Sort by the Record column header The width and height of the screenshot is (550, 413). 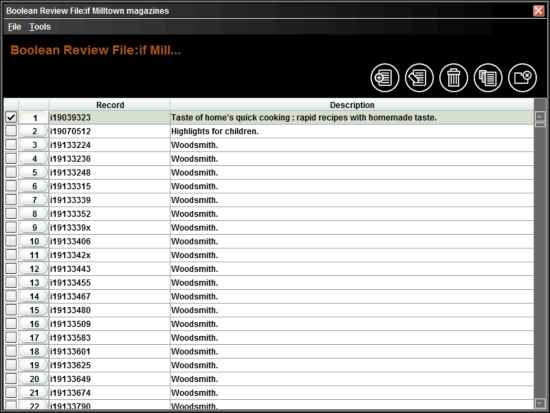[x=110, y=105]
